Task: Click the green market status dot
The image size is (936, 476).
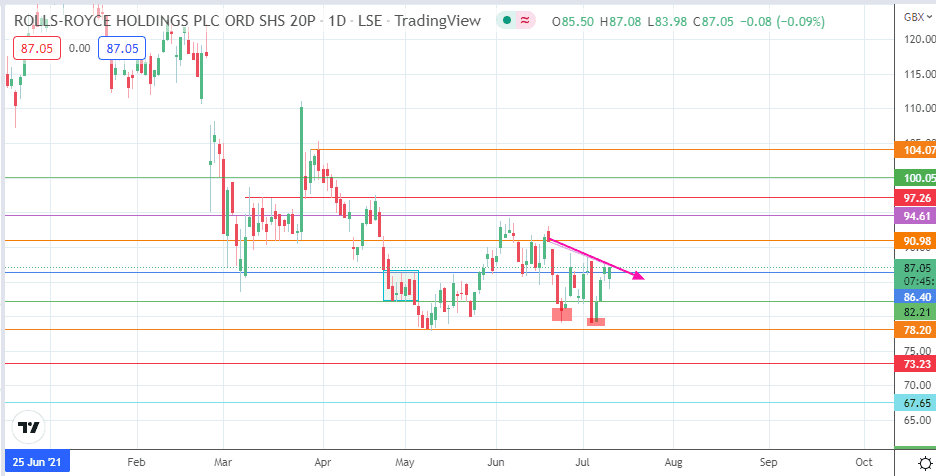Action: 506,21
